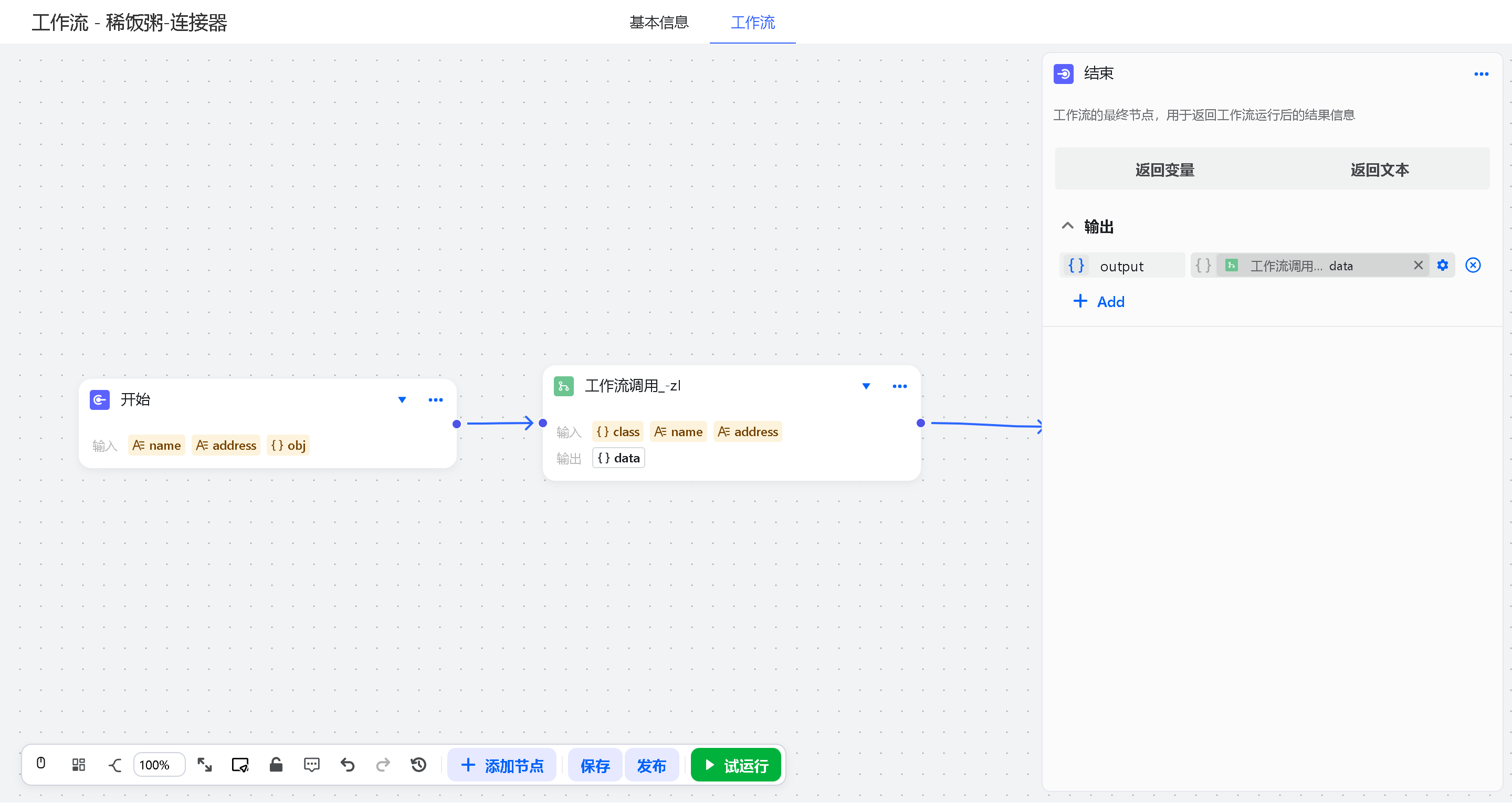Screen dimensions: 1512x803
Task: Select 返回变量 mode
Action: coord(1164,170)
